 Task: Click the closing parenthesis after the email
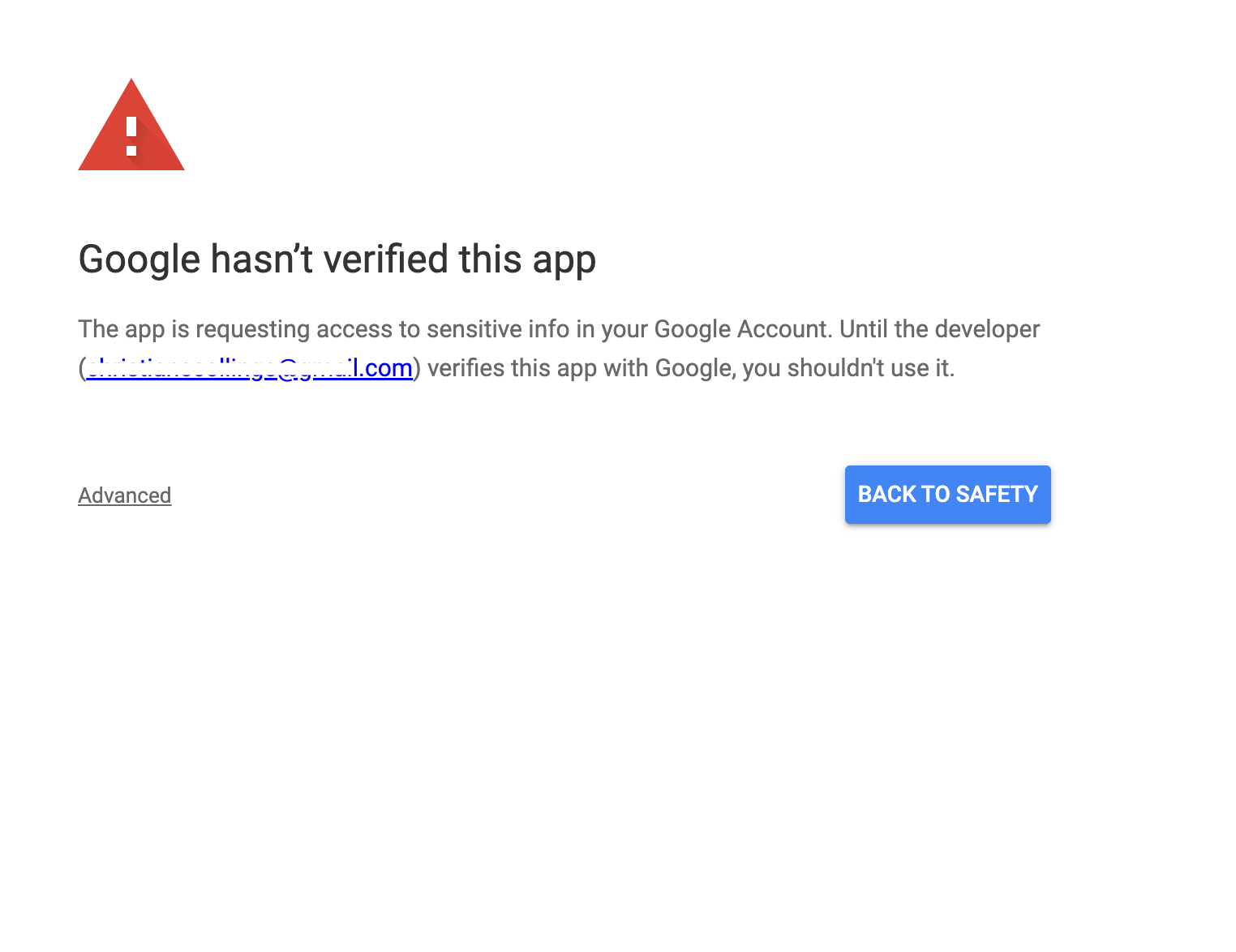pyautogui.click(x=417, y=368)
